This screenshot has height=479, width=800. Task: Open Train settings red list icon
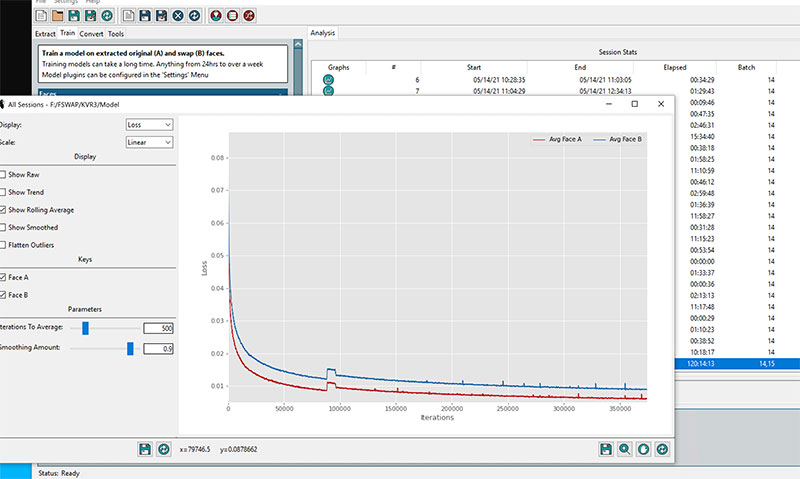(x=232, y=16)
